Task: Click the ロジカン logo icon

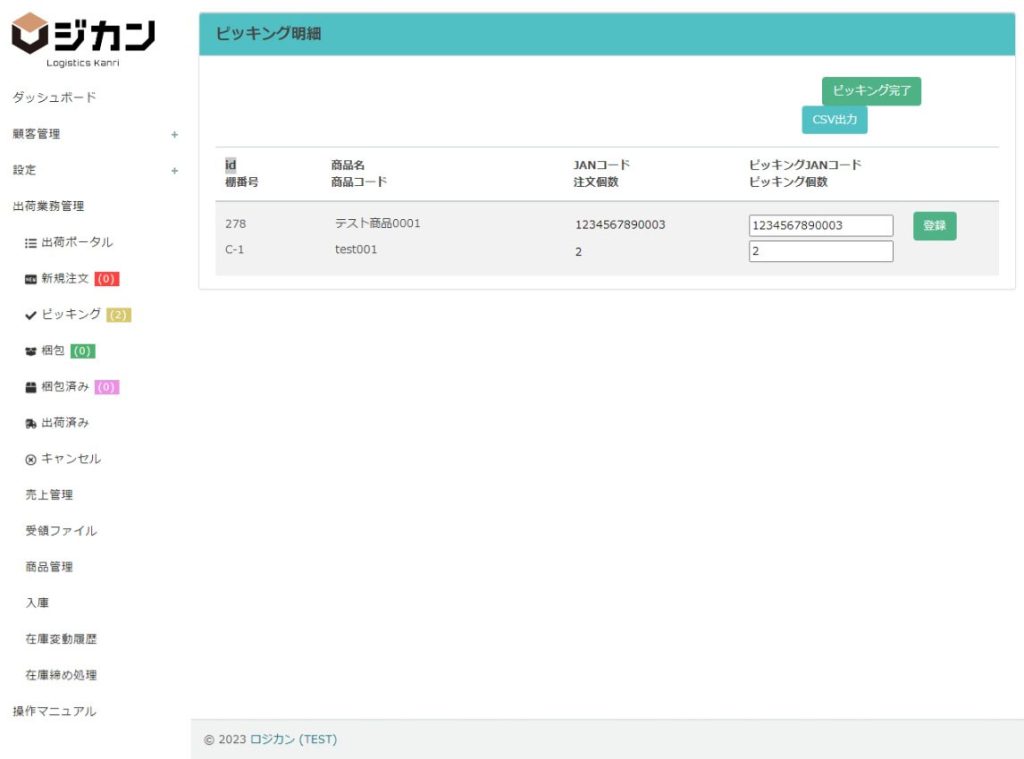Action: pyautogui.click(x=30, y=33)
